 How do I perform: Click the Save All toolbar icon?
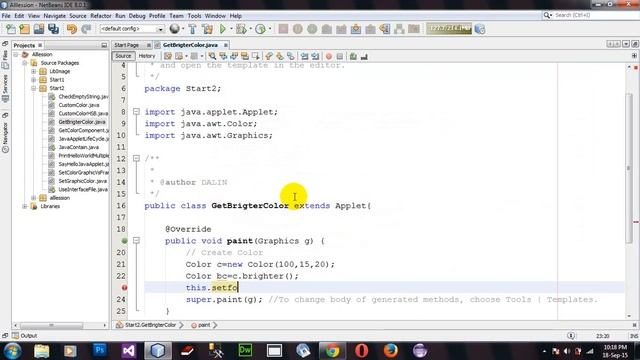pos(53,29)
